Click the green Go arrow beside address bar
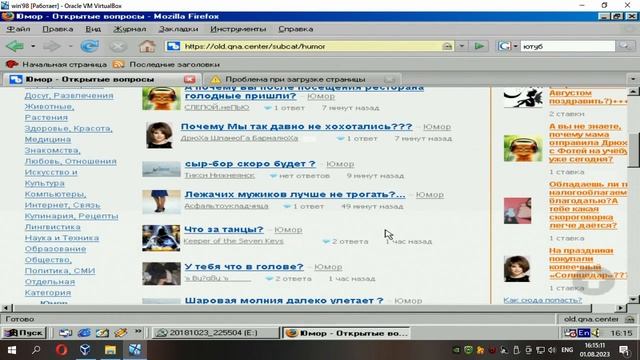The image size is (640, 360). [x=480, y=46]
